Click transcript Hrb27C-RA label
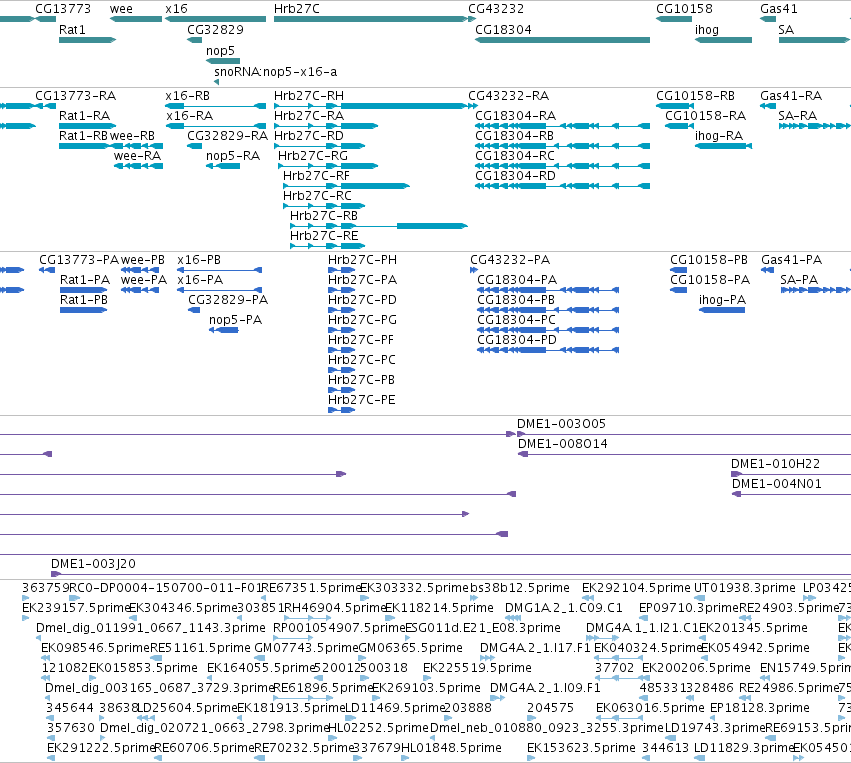851x763 pixels. tap(309, 116)
